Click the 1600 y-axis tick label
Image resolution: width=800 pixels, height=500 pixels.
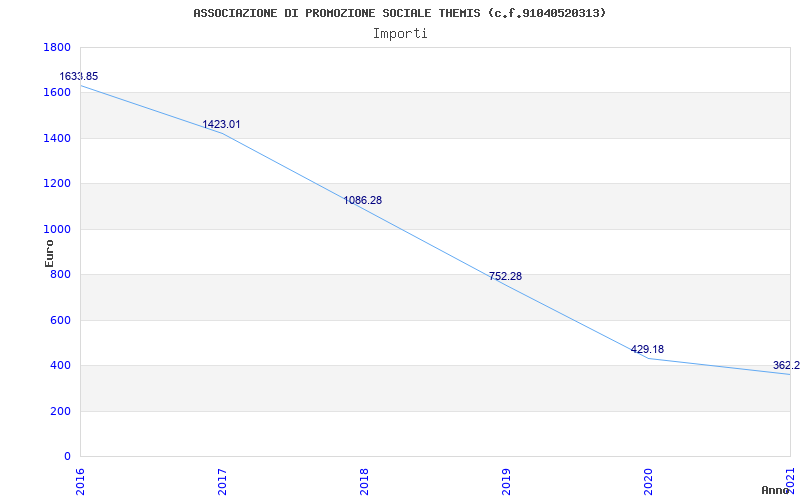57,93
